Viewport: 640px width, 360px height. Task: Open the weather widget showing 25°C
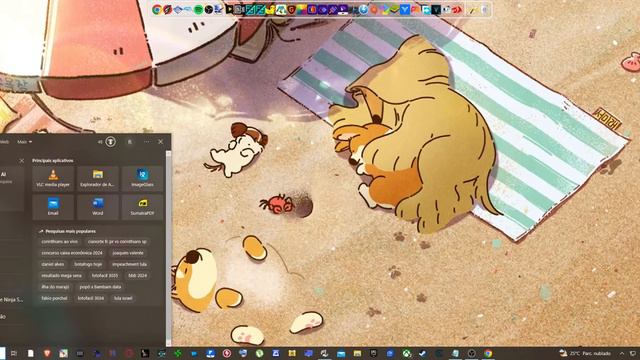point(586,353)
